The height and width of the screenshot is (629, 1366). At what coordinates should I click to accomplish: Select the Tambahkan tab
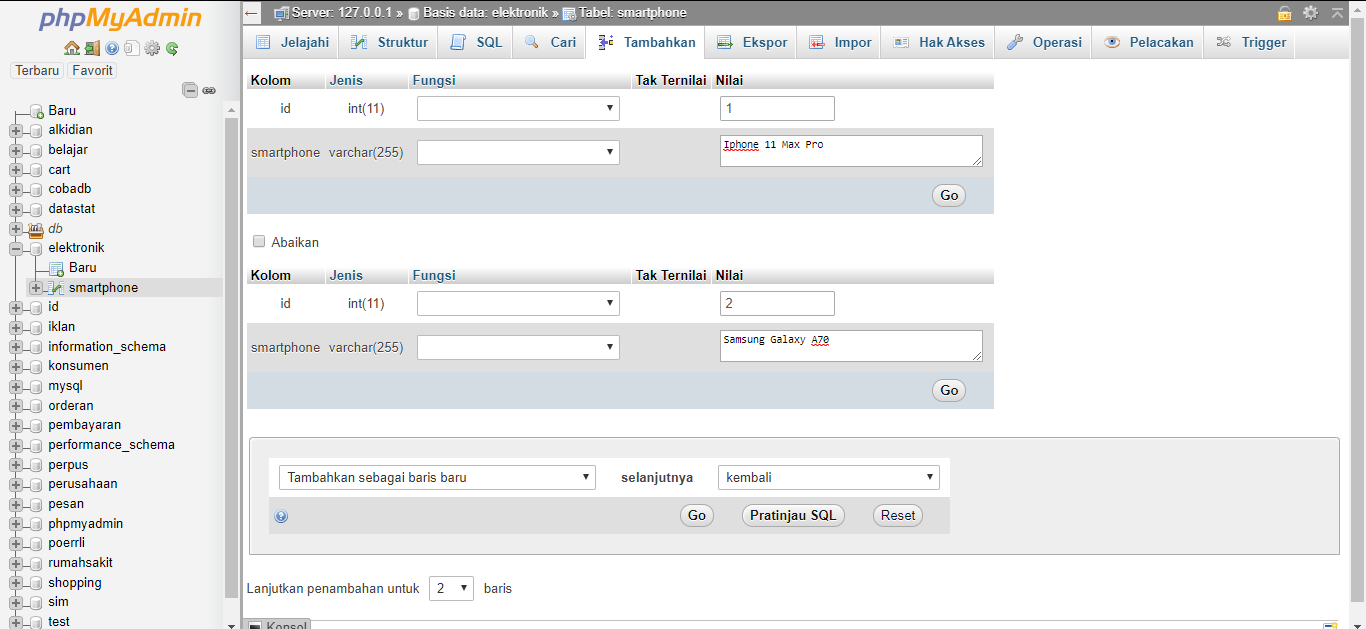click(646, 43)
